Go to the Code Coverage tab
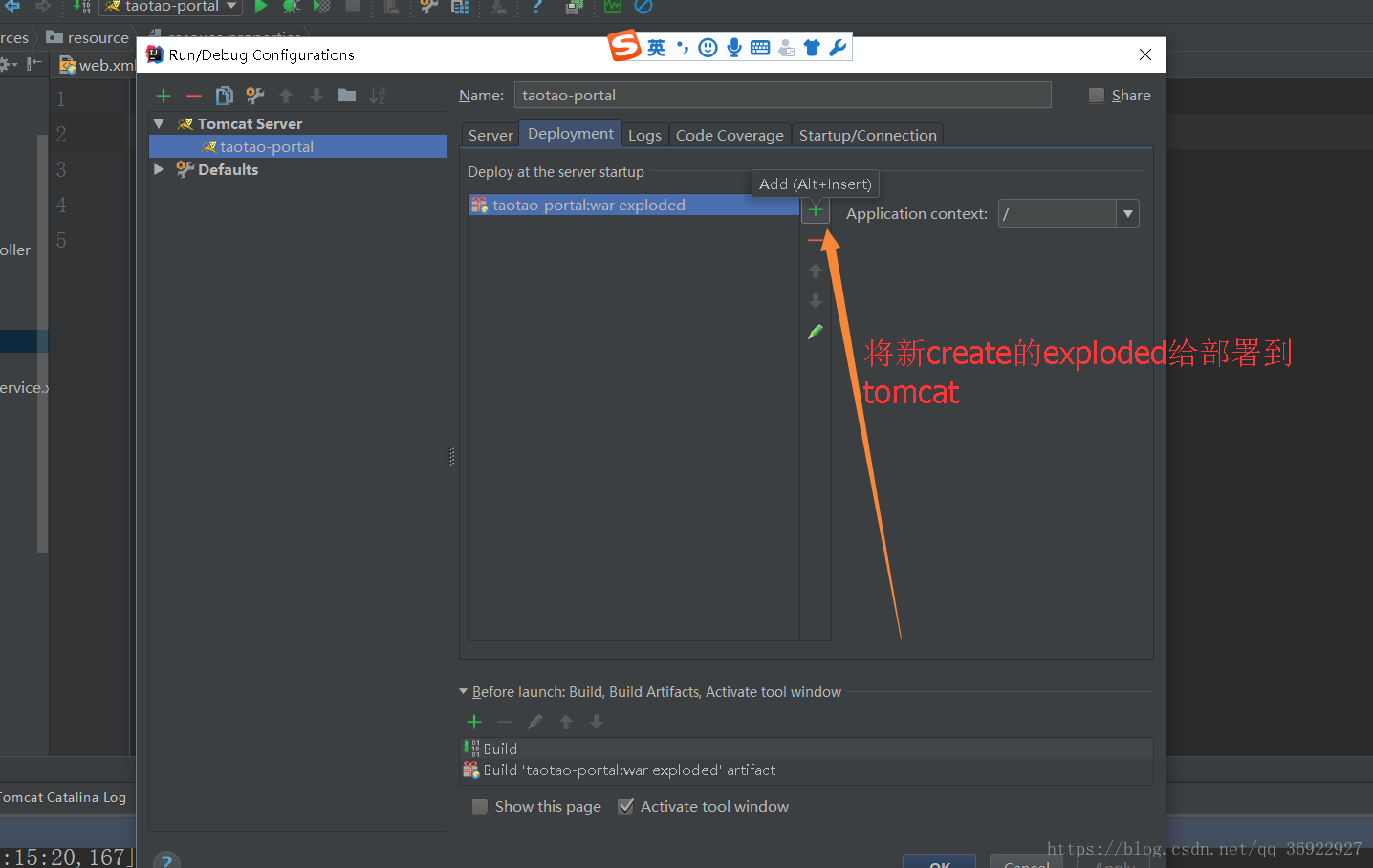 pyautogui.click(x=730, y=135)
